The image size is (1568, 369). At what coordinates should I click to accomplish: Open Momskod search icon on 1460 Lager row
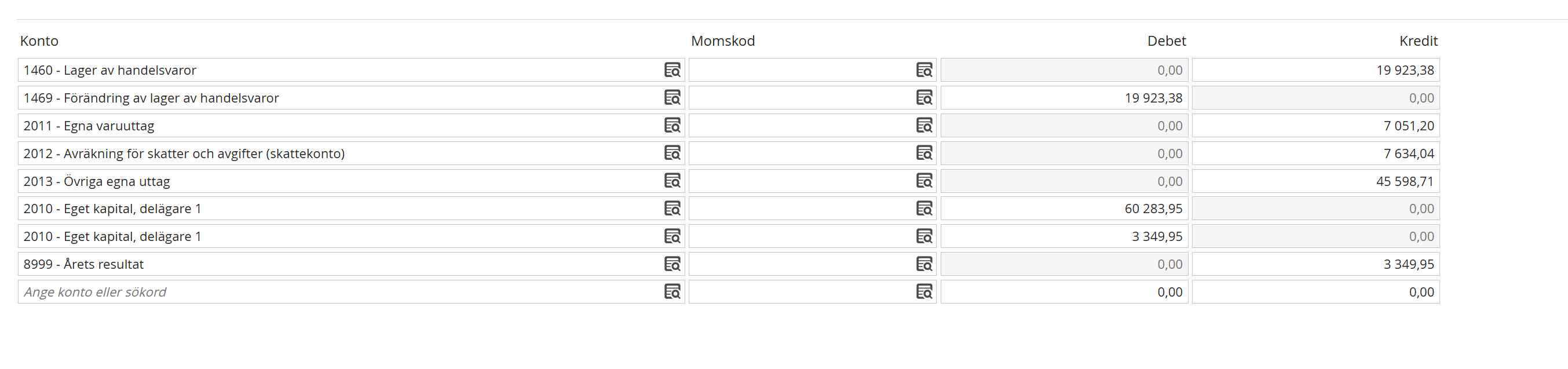click(x=924, y=70)
